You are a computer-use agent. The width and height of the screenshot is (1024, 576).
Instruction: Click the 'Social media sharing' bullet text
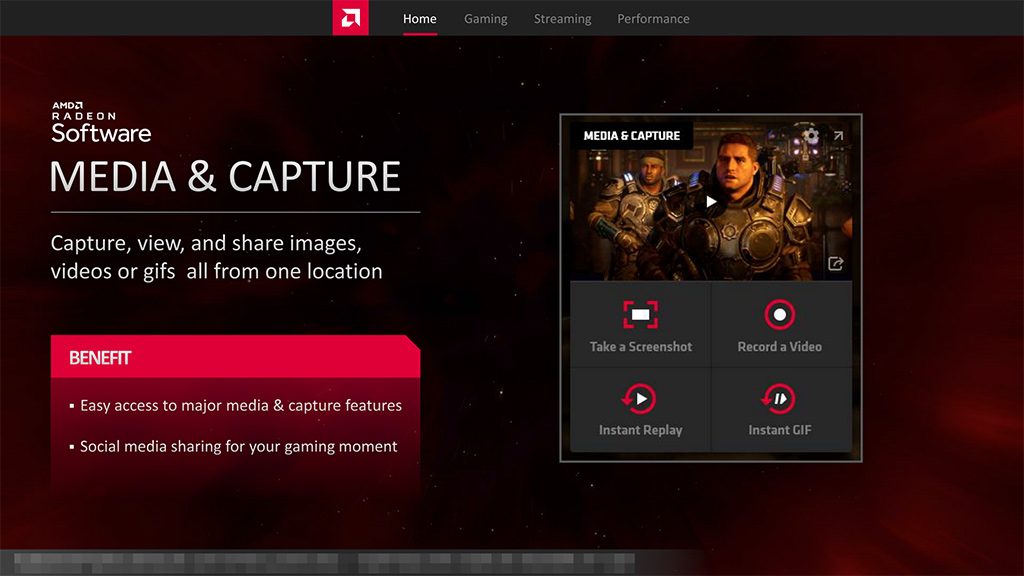238,447
